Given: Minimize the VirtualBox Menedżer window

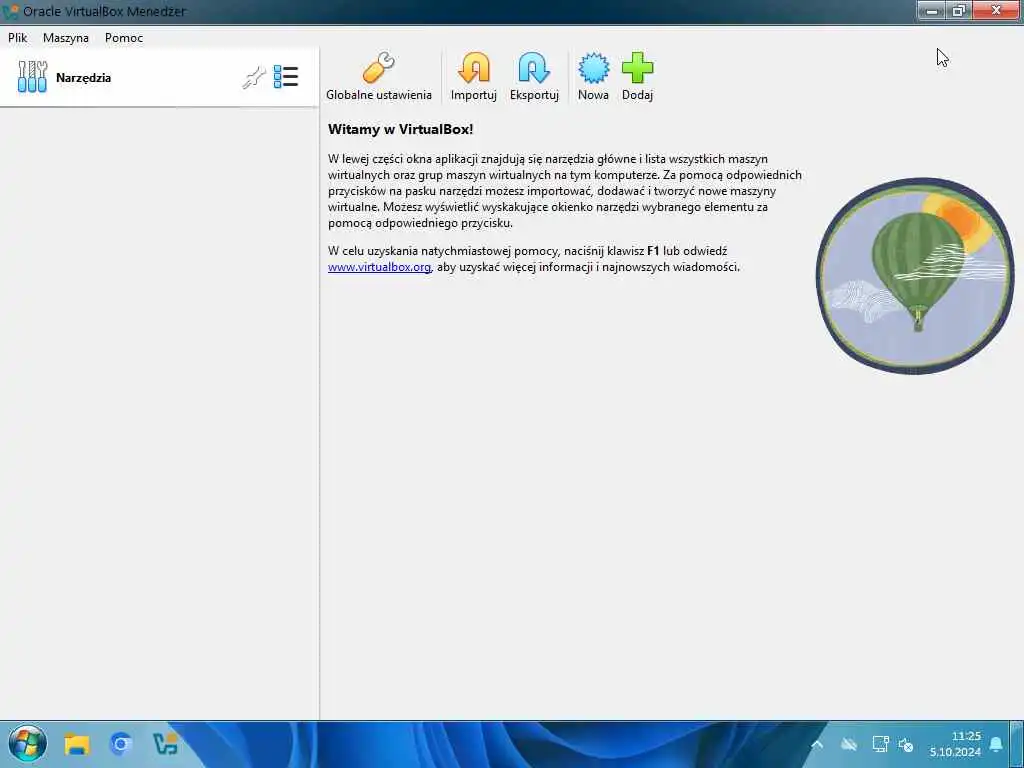Looking at the screenshot, I should point(932,10).
